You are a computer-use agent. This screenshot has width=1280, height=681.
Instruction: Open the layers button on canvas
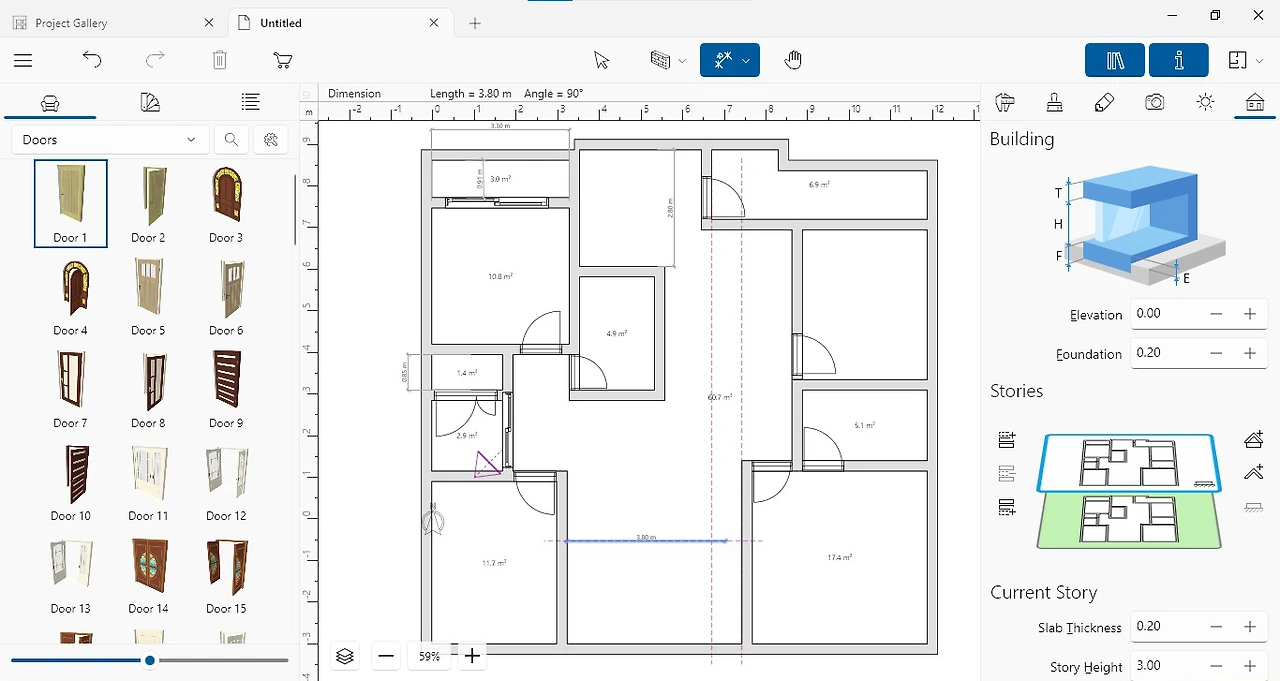tap(345, 656)
